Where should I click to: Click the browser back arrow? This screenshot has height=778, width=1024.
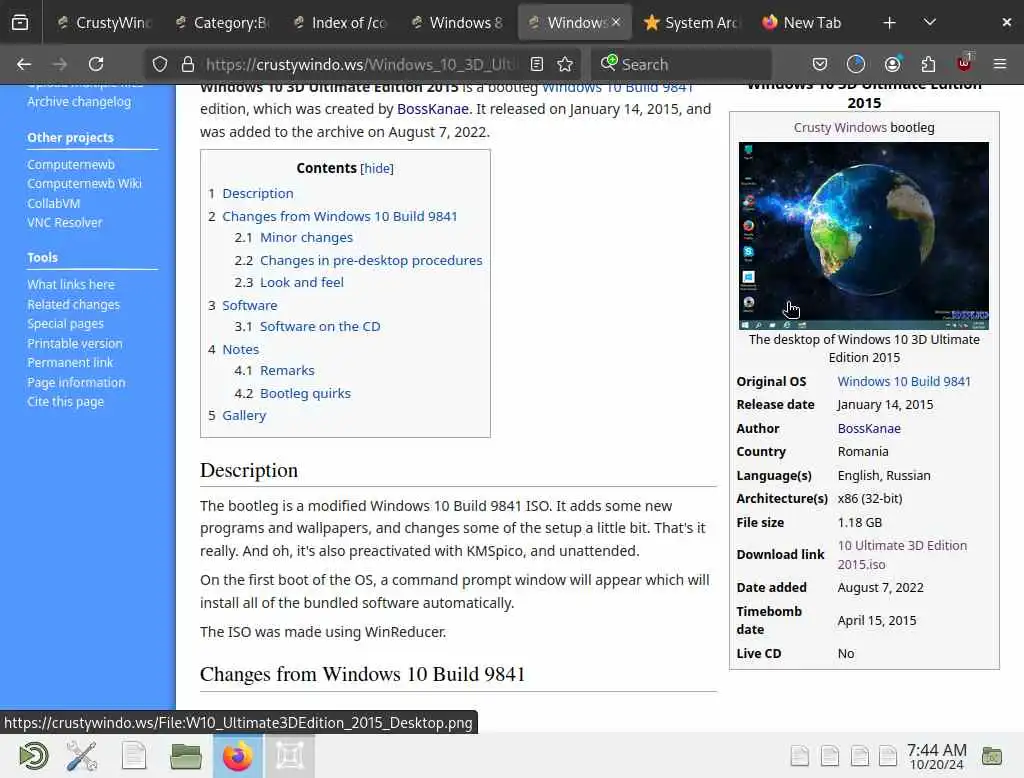click(x=24, y=64)
